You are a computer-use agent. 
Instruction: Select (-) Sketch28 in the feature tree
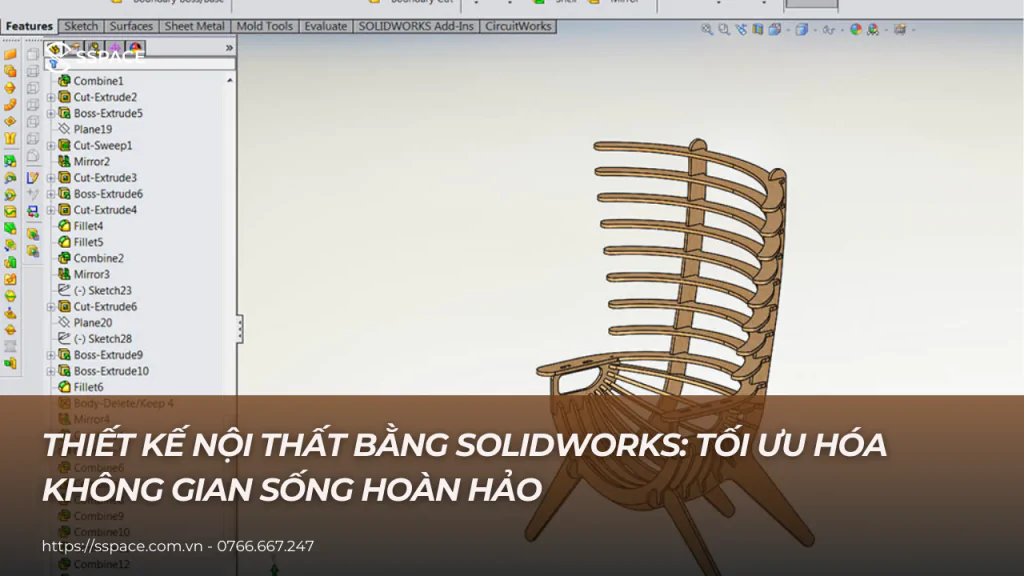click(x=102, y=339)
